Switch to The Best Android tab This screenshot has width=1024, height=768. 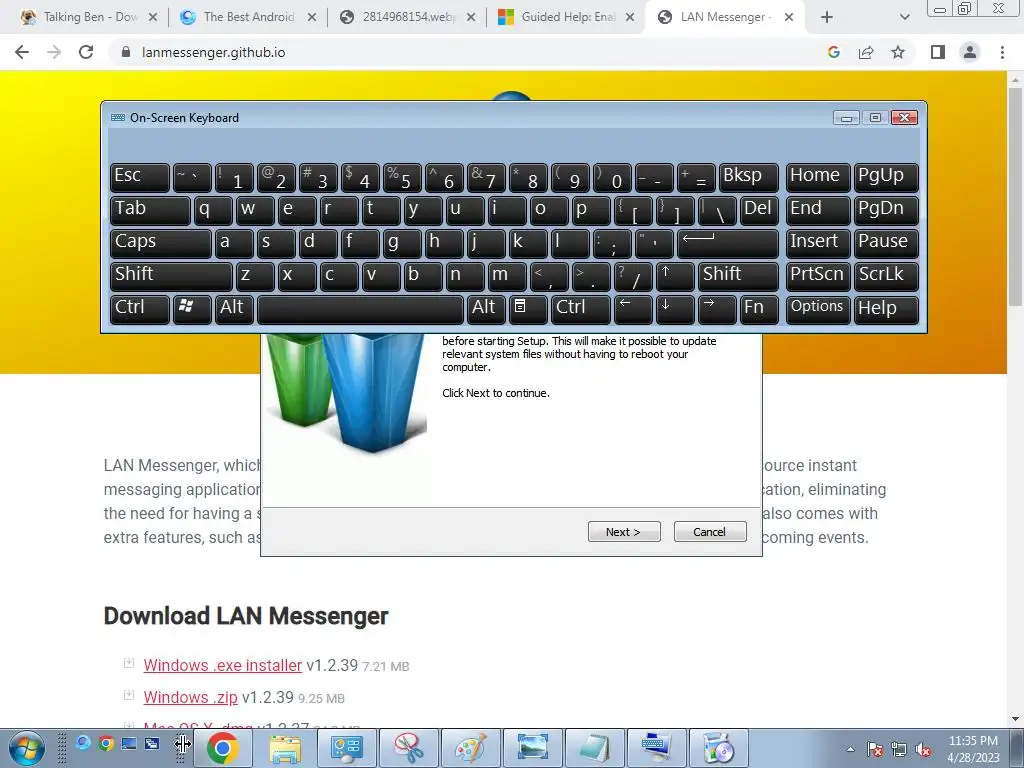(248, 17)
